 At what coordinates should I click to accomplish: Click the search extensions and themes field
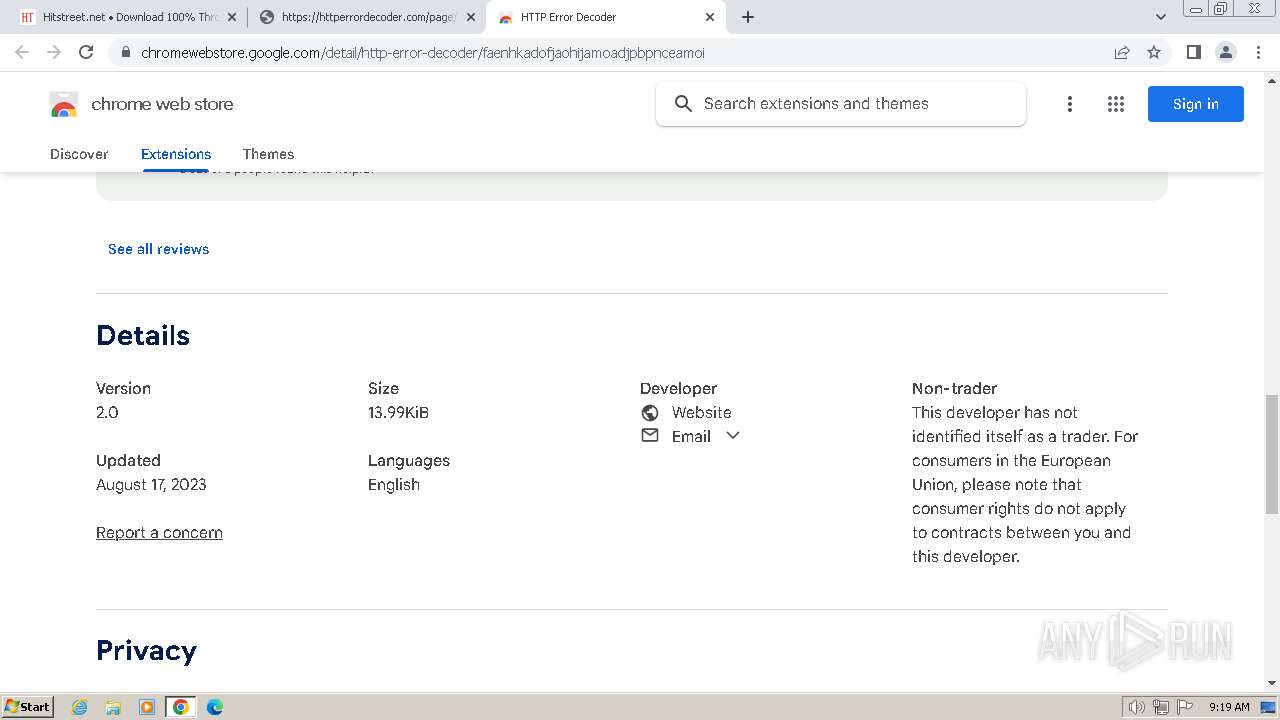pyautogui.click(x=841, y=104)
